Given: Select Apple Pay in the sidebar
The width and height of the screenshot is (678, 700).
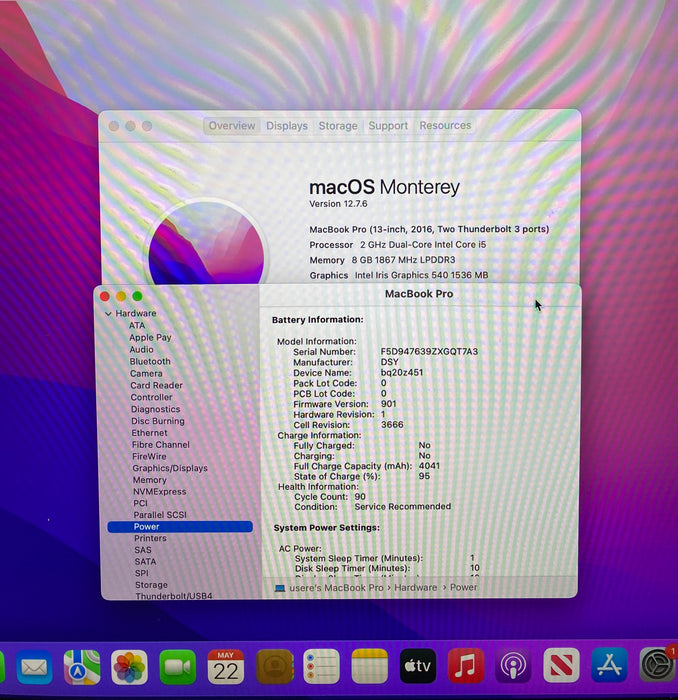Looking at the screenshot, I should point(150,338).
